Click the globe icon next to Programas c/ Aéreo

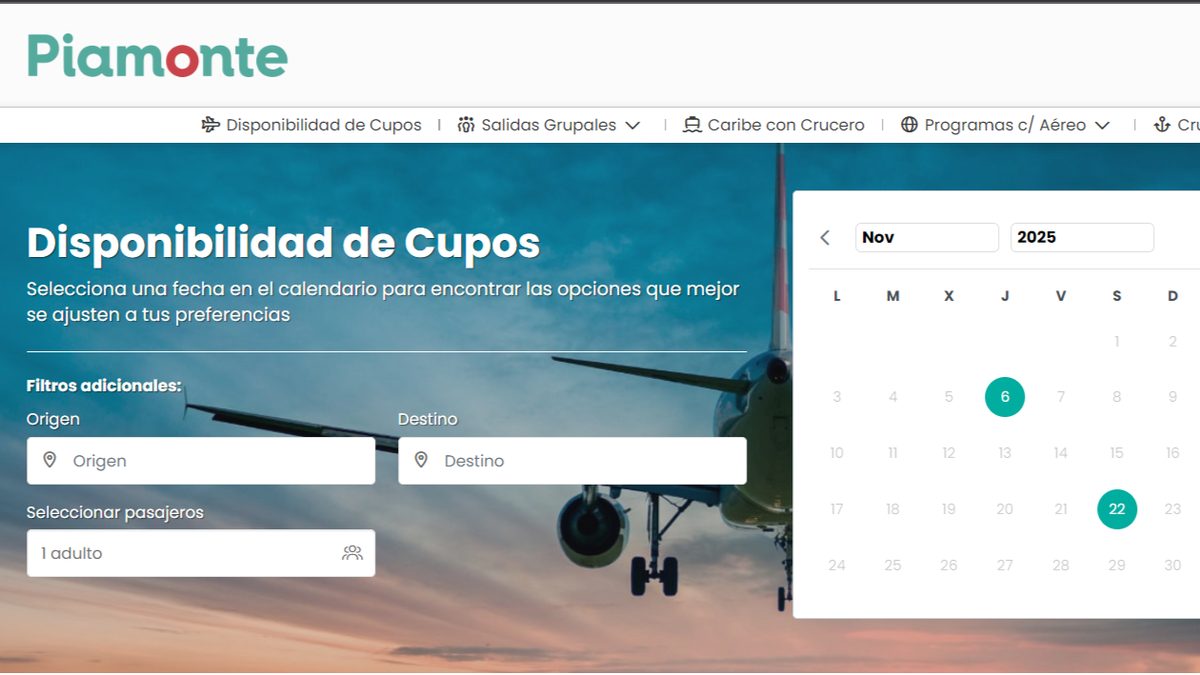click(908, 124)
